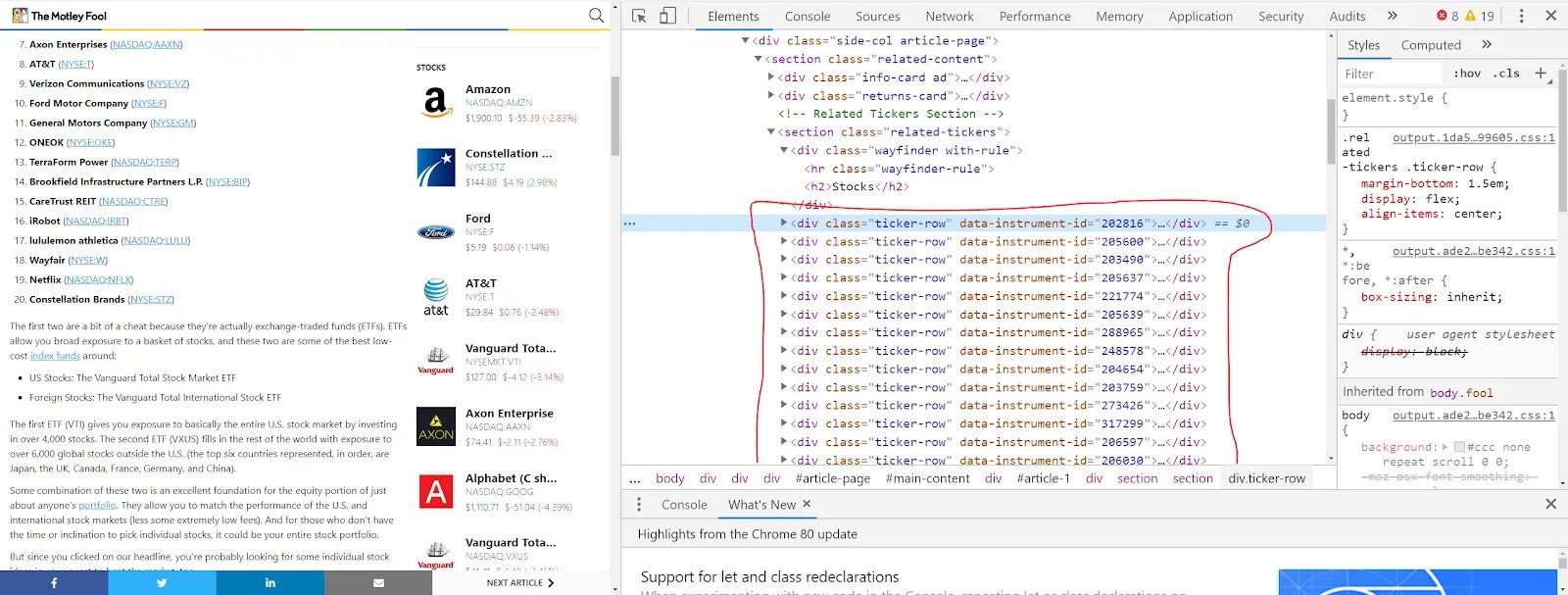The height and width of the screenshot is (595, 1568).
Task: Expand the returns-card div node
Action: [x=770, y=95]
